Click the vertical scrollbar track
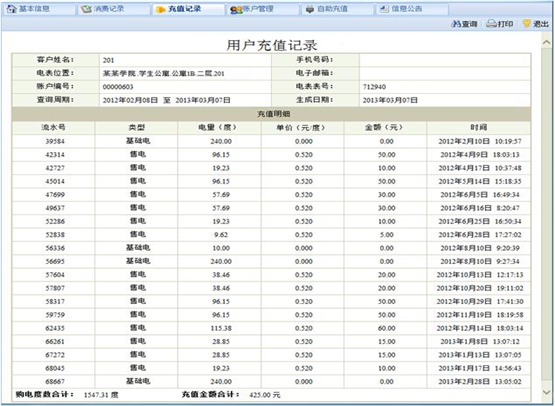Viewport: 555px width, 406px height. click(546, 217)
